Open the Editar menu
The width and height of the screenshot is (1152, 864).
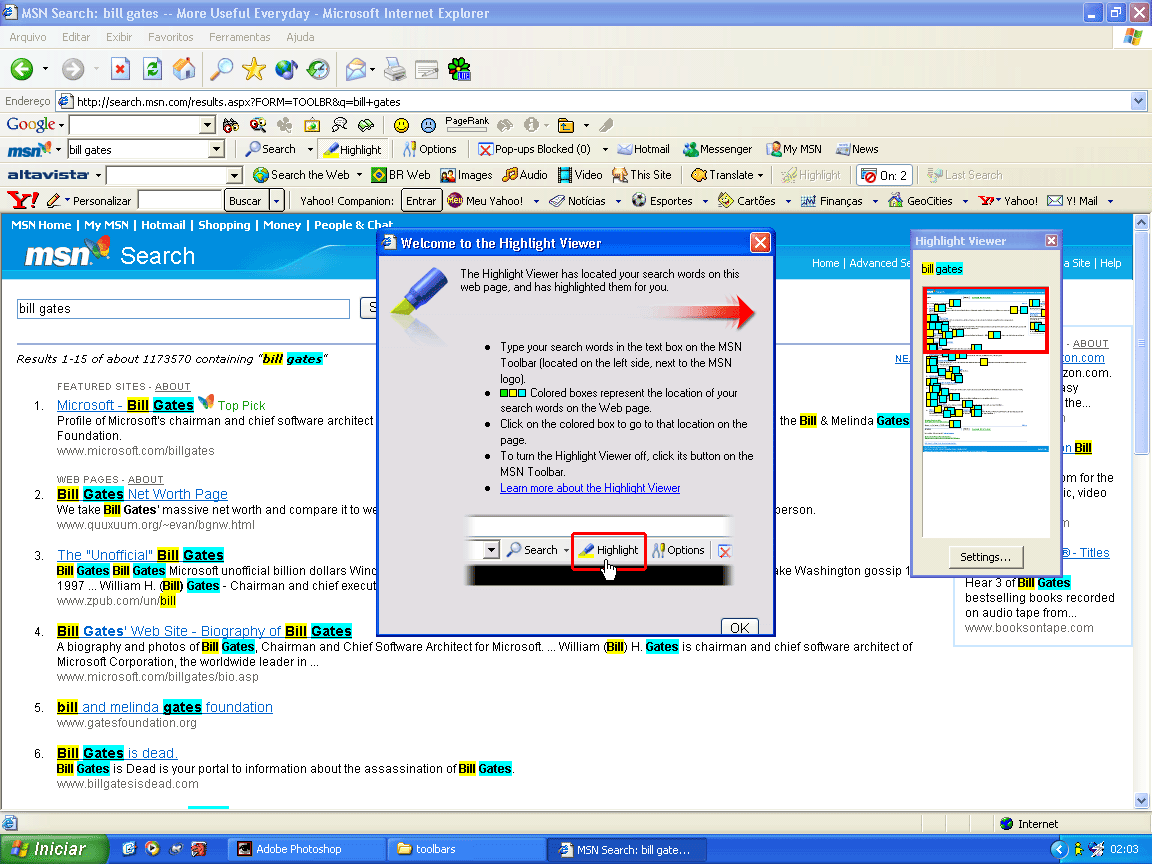76,37
